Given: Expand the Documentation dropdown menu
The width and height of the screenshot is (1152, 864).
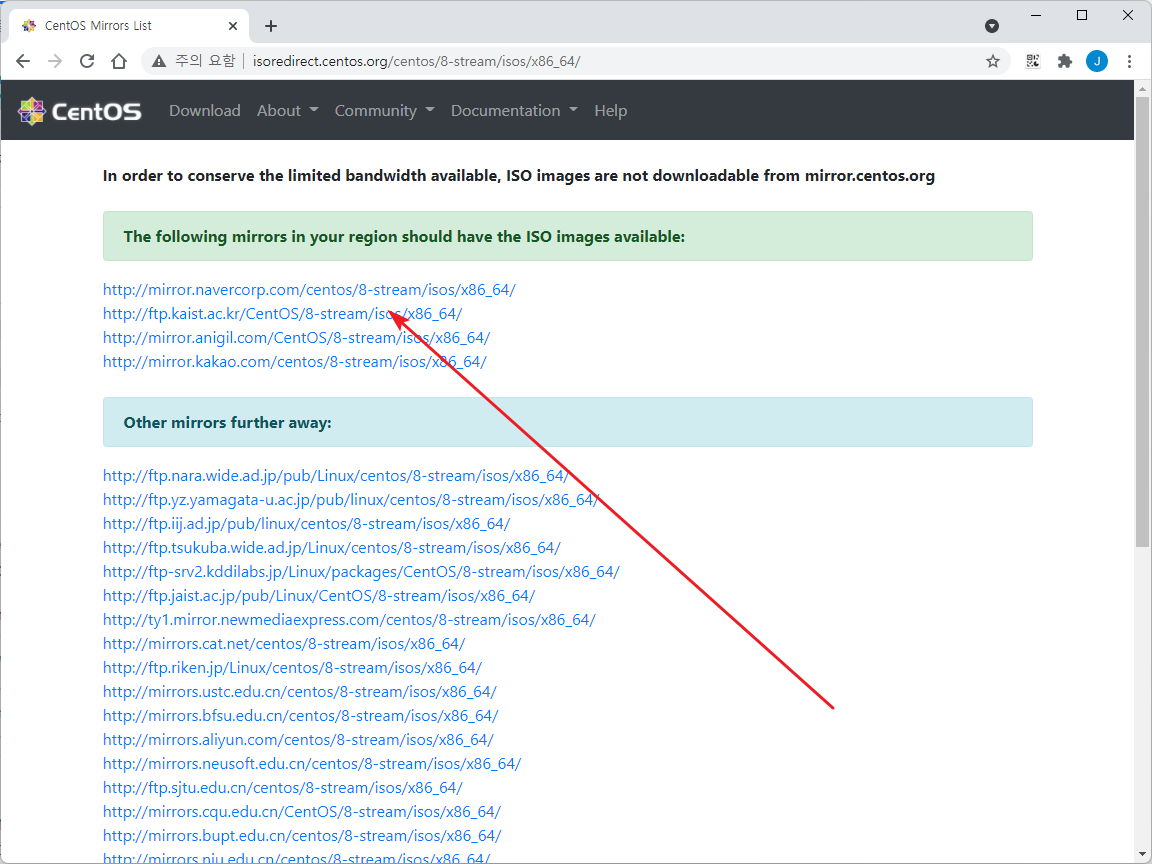Looking at the screenshot, I should click(x=514, y=111).
